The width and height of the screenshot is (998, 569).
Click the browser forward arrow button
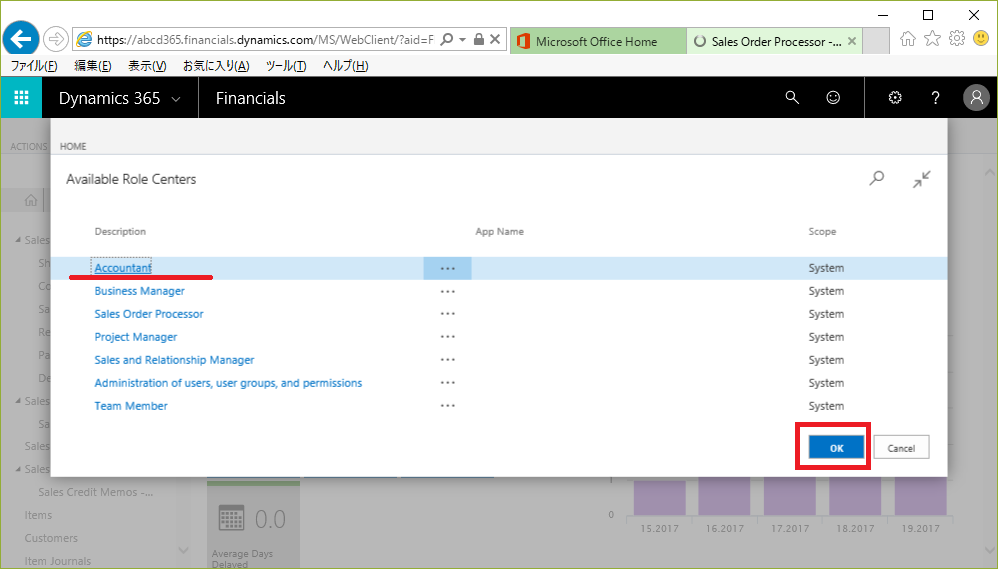click(x=56, y=39)
